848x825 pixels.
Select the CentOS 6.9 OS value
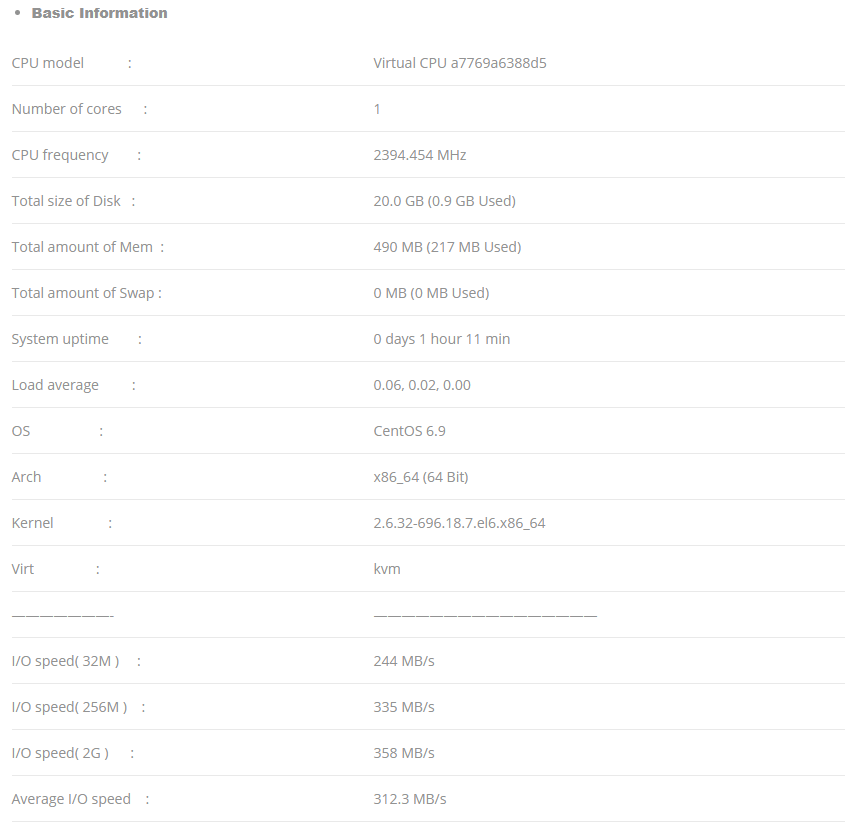coord(409,431)
